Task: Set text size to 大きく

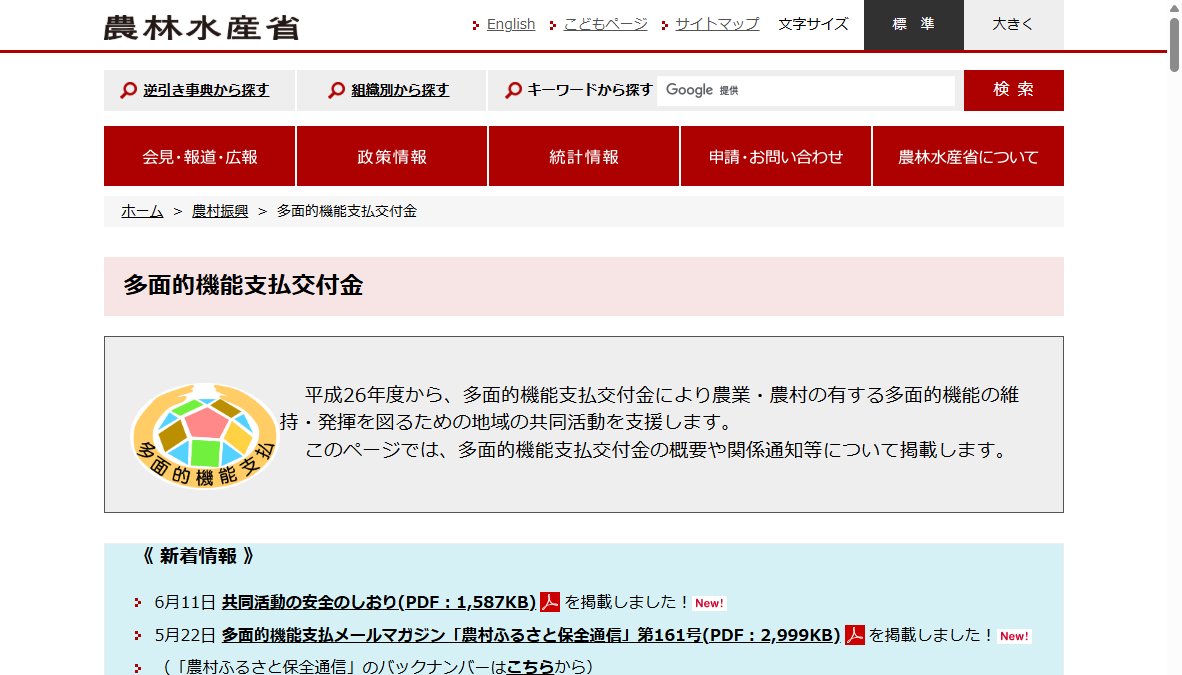Action: (x=1014, y=25)
